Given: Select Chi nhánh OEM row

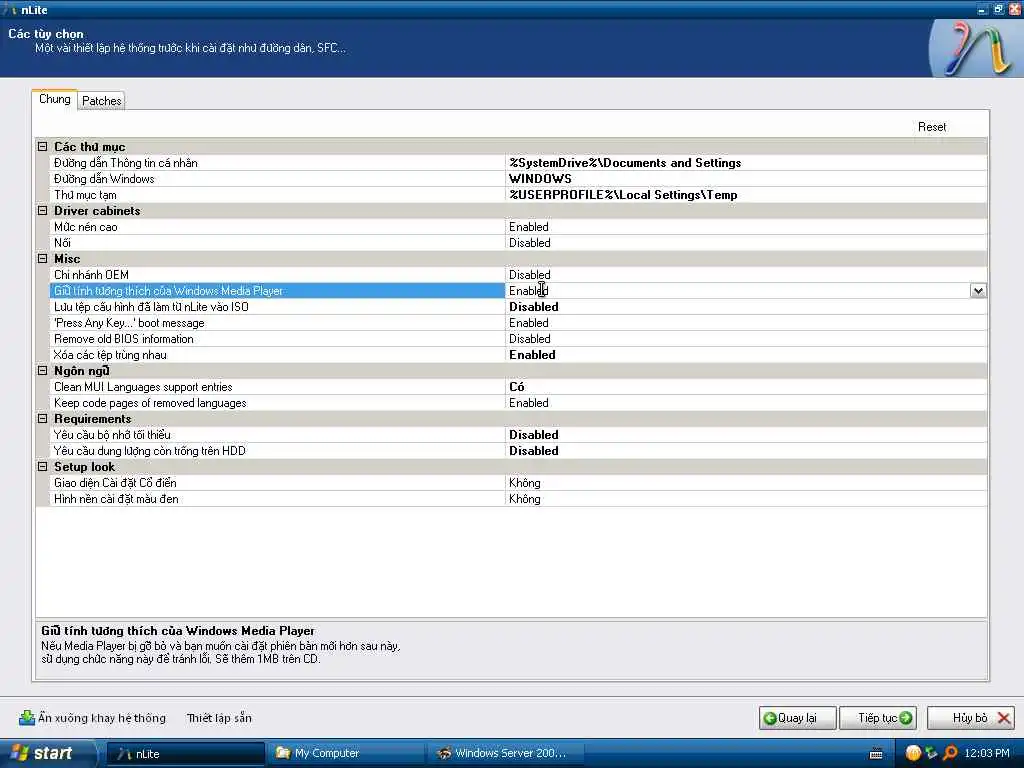Looking at the screenshot, I should click(x=278, y=275).
